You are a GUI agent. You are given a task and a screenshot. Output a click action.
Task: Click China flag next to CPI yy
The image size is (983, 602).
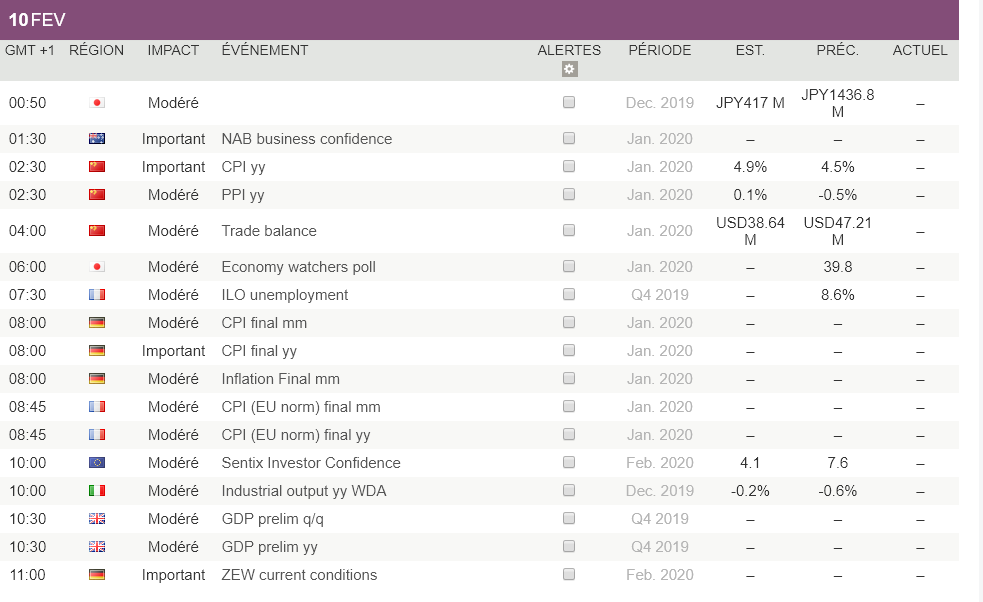[97, 167]
